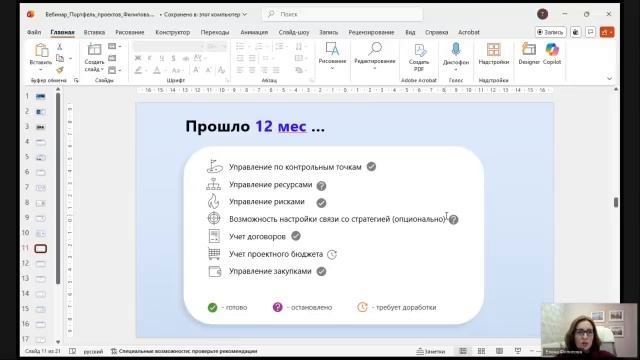Switch to the Анимация tab
Image resolution: width=640 pixels, height=360 pixels.
[x=254, y=32]
